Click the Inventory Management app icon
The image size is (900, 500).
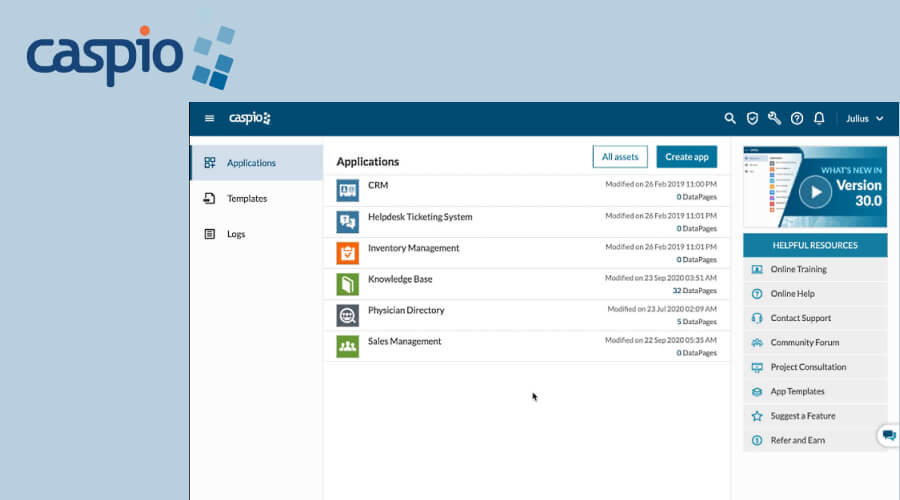pos(347,253)
